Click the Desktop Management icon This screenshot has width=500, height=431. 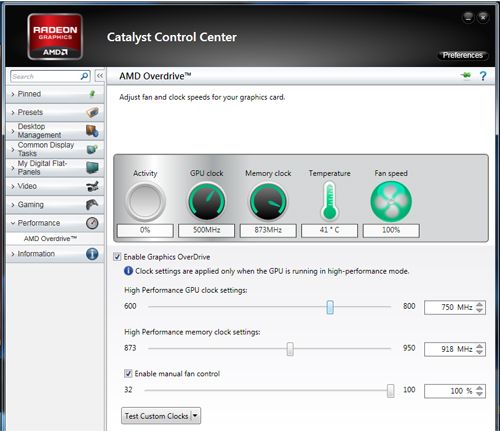92,131
